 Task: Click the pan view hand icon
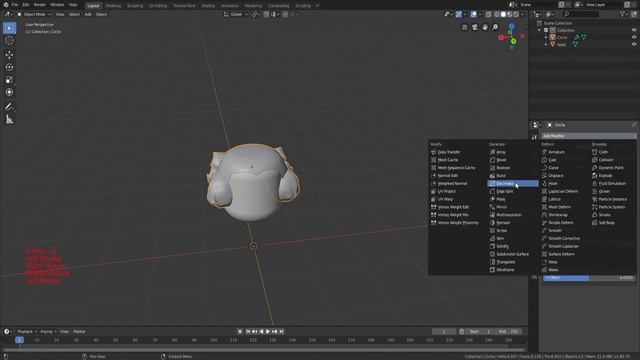485,27
